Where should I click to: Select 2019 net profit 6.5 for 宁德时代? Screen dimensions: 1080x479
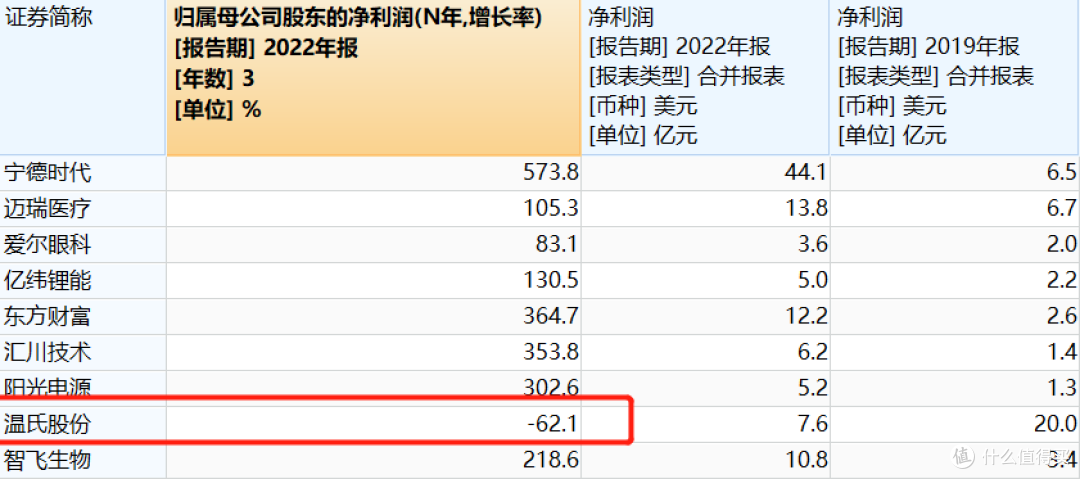click(x=955, y=173)
